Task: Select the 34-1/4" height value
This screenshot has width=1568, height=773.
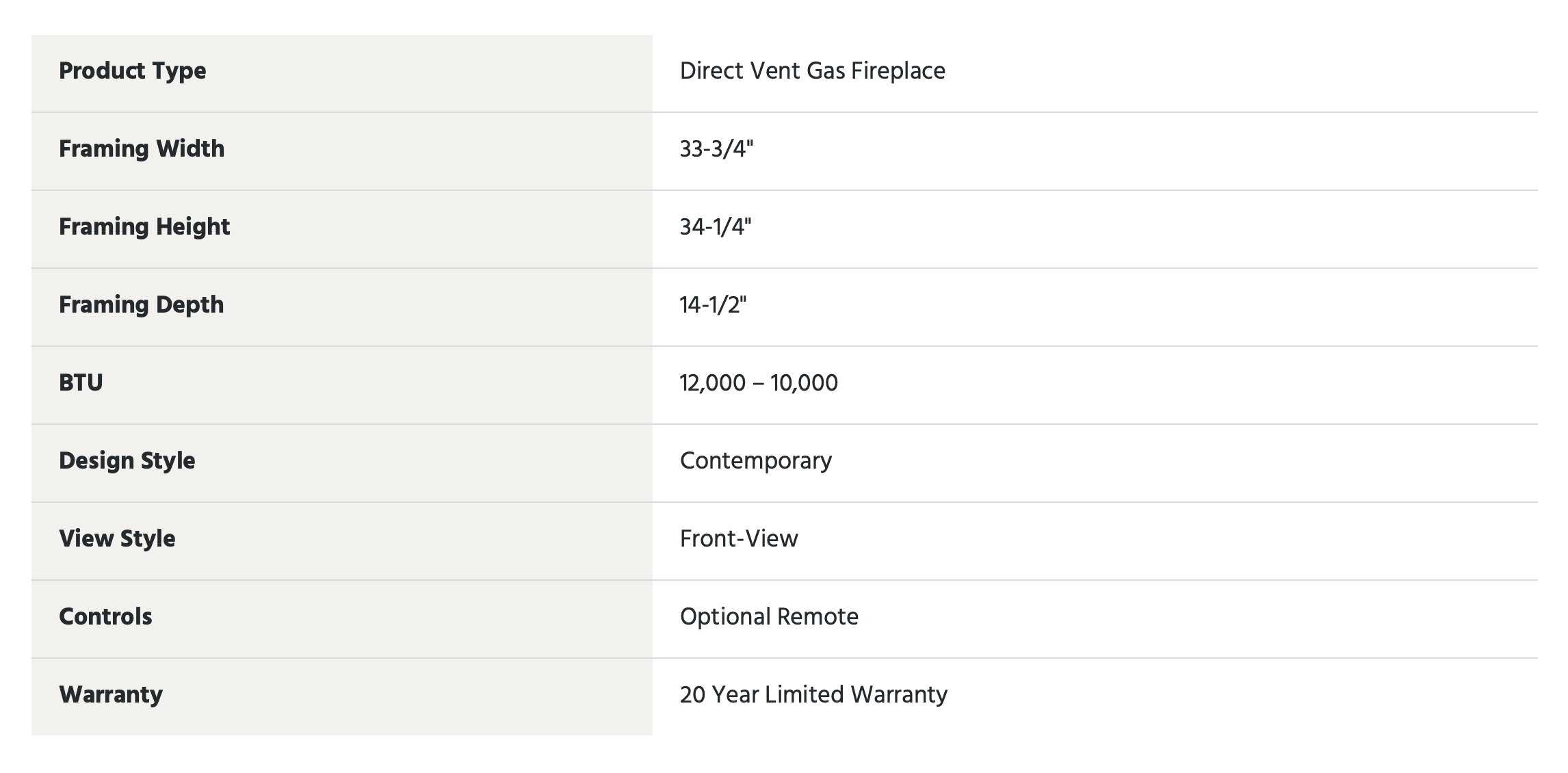Action: 716,227
